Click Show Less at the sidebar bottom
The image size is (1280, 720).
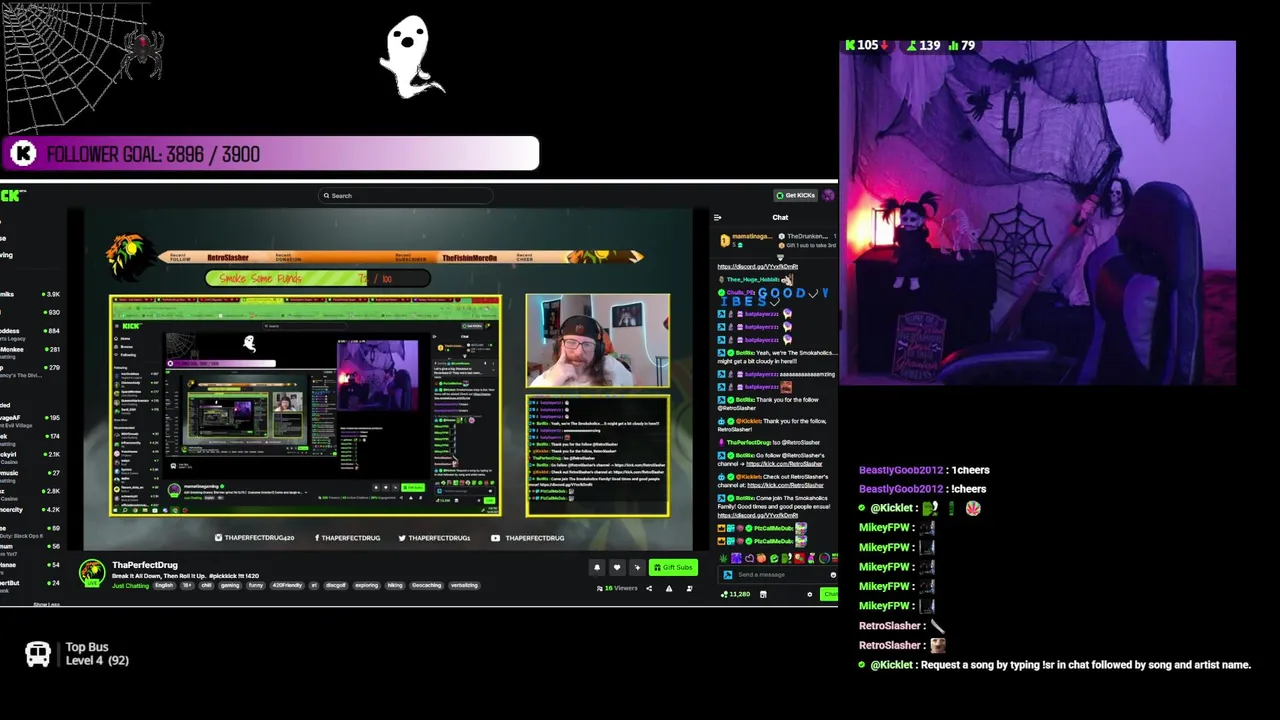46,604
